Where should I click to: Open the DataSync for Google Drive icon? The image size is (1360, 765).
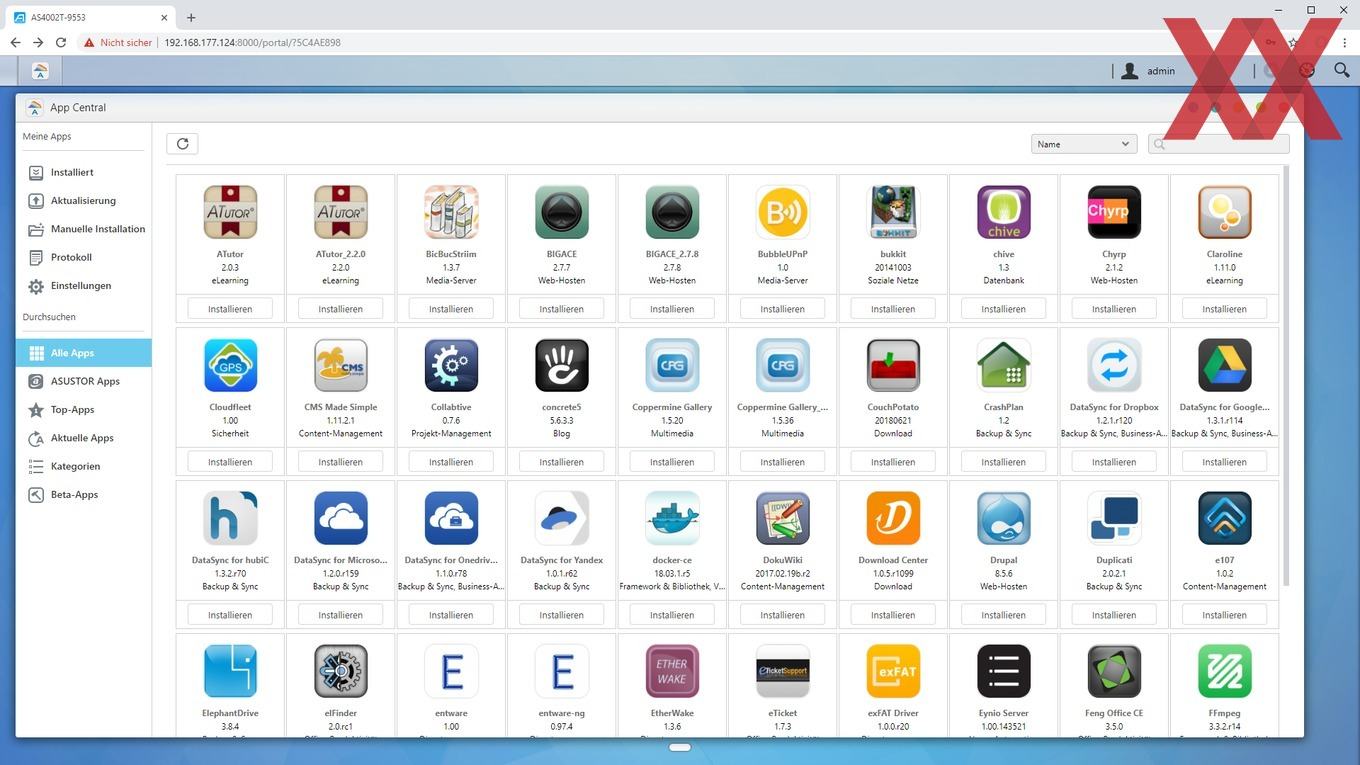(1224, 365)
